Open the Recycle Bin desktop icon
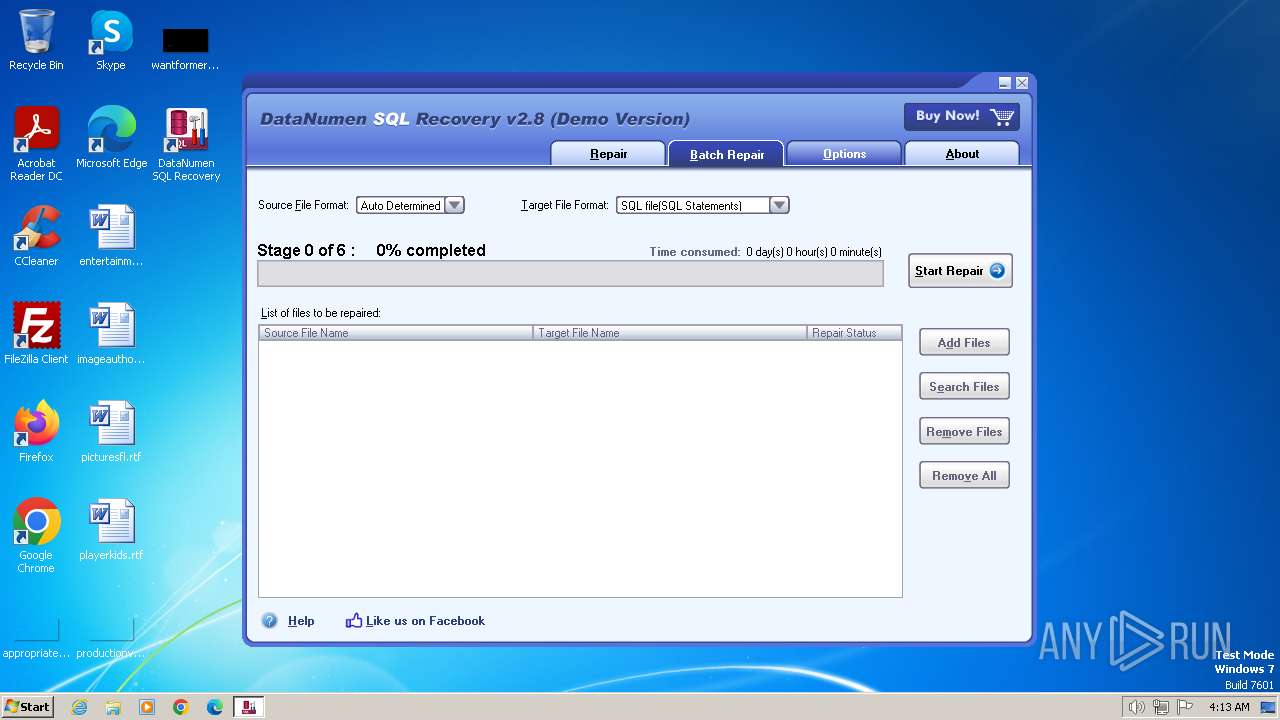This screenshot has height=720, width=1280. point(36,40)
